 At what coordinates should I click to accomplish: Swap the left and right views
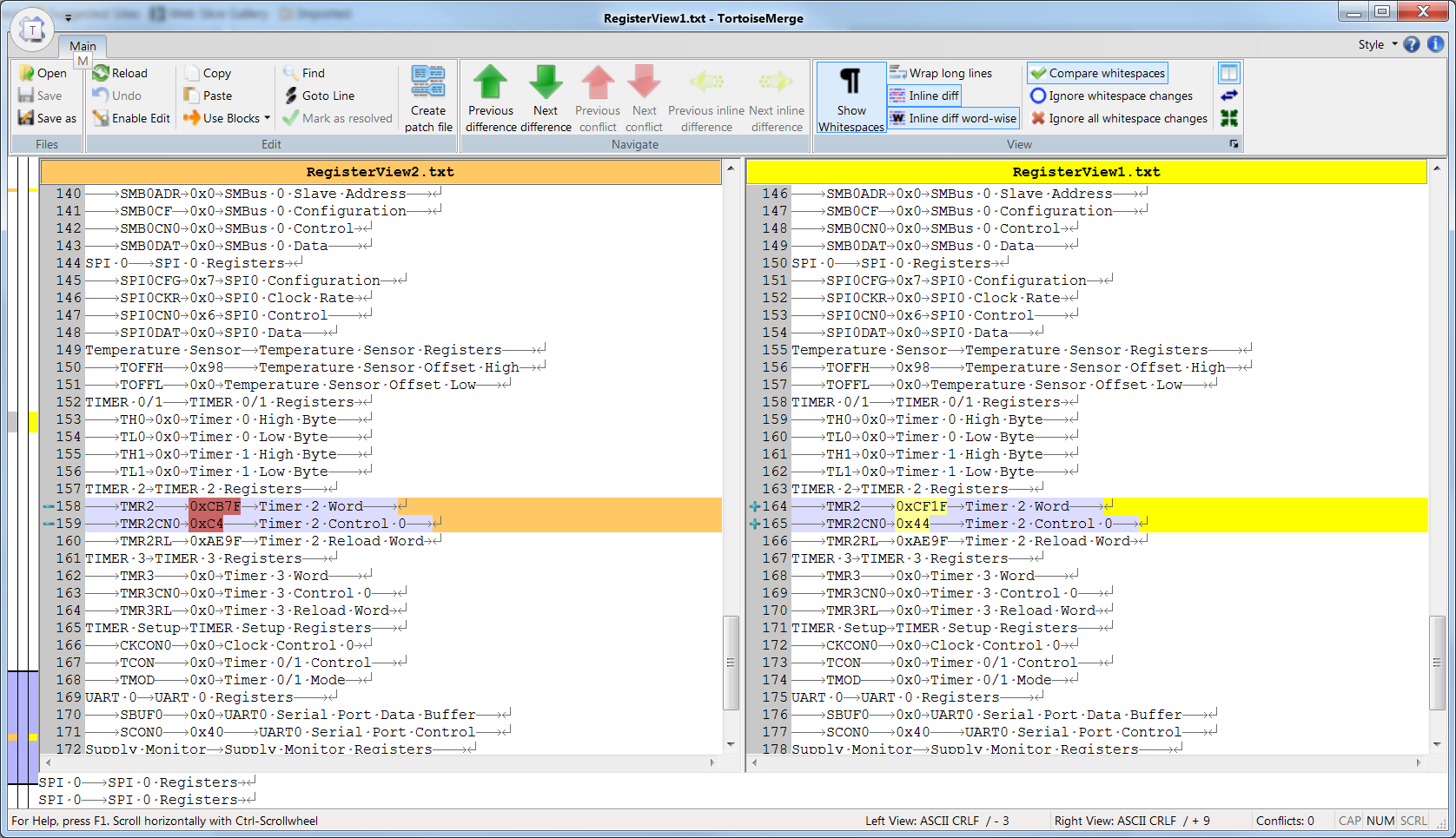1228,96
